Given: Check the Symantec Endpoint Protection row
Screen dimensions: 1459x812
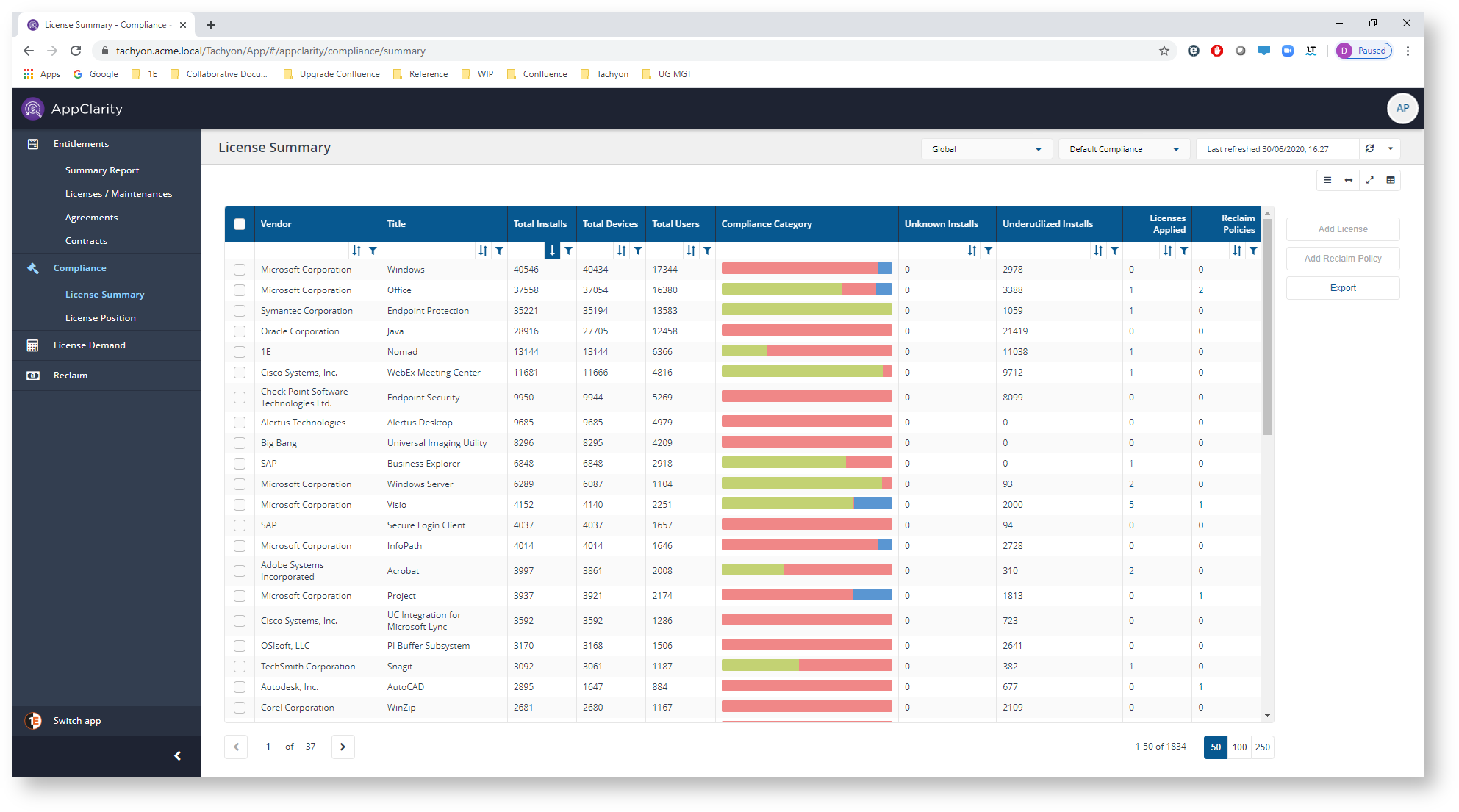Looking at the screenshot, I should click(x=240, y=311).
